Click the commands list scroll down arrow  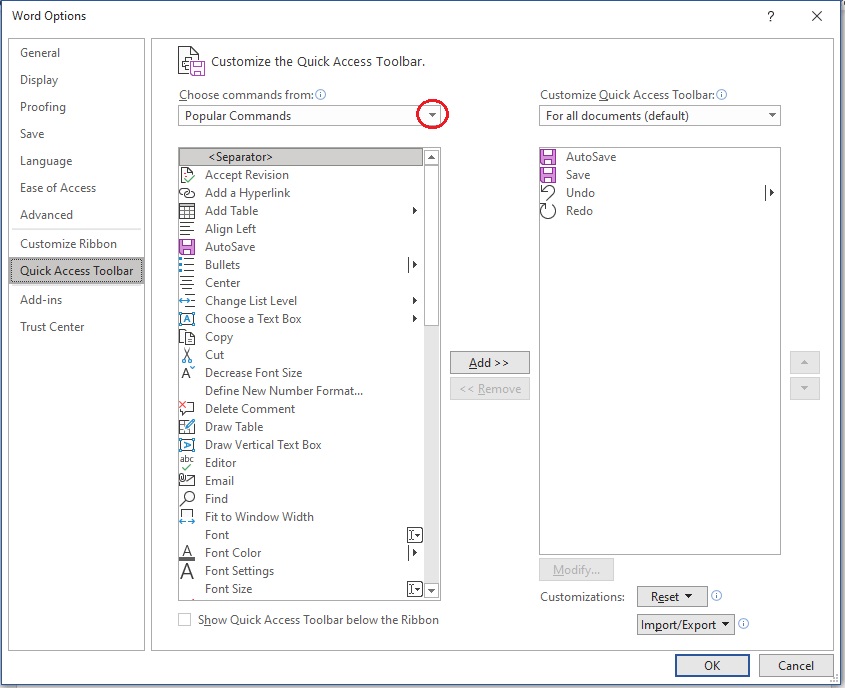coord(431,590)
